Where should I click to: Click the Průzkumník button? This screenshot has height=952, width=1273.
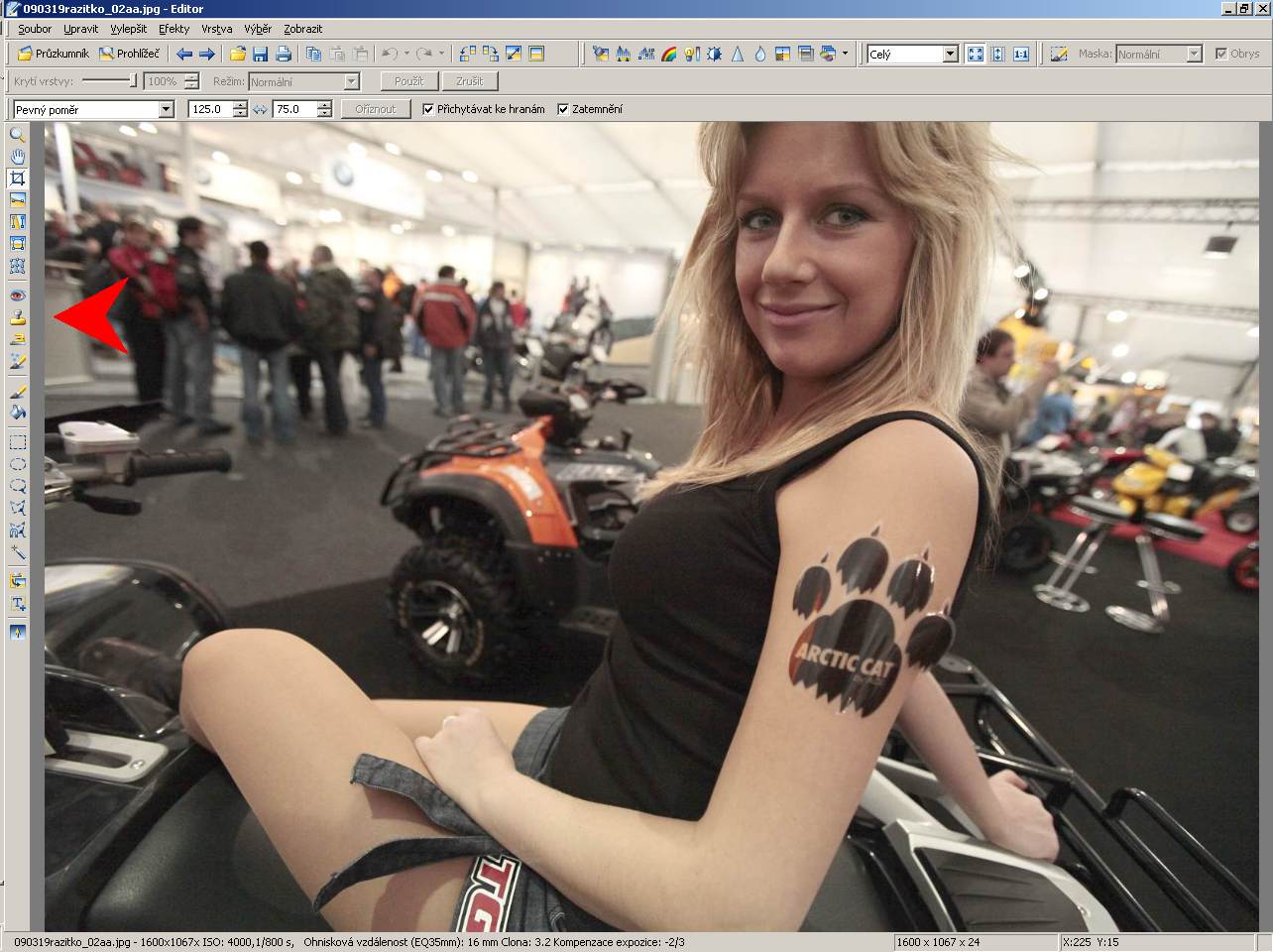tap(54, 54)
